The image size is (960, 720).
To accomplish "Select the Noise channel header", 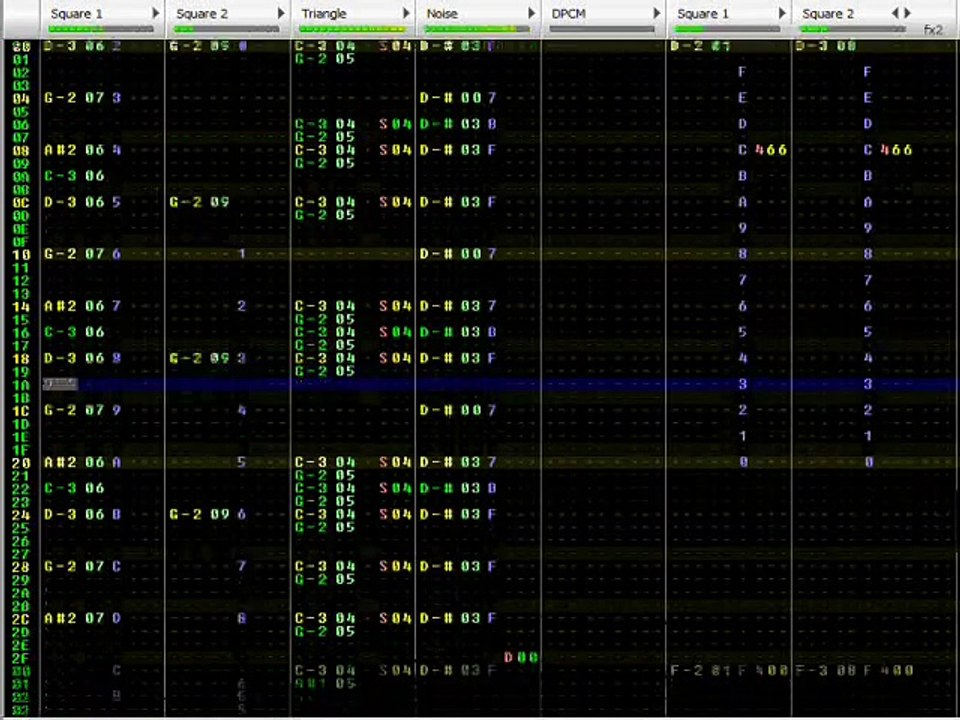I will tap(441, 13).
